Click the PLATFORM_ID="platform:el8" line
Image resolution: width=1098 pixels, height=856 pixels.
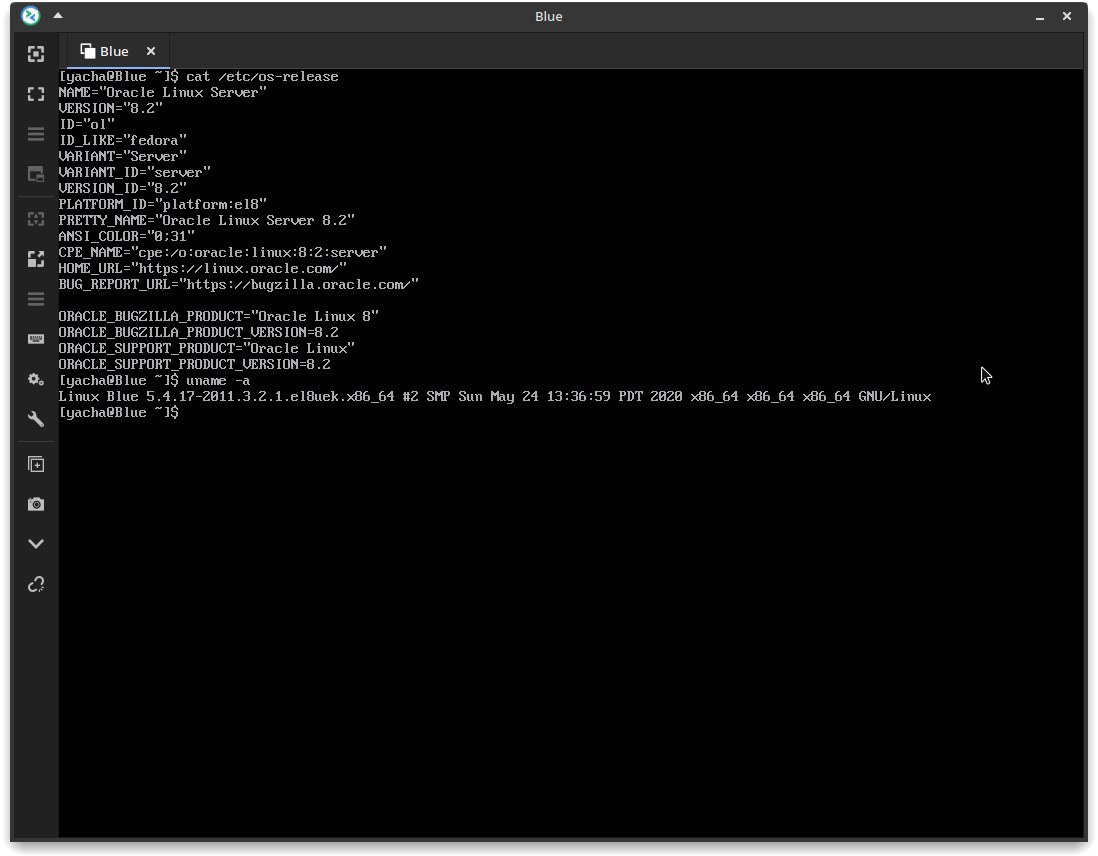click(162, 204)
